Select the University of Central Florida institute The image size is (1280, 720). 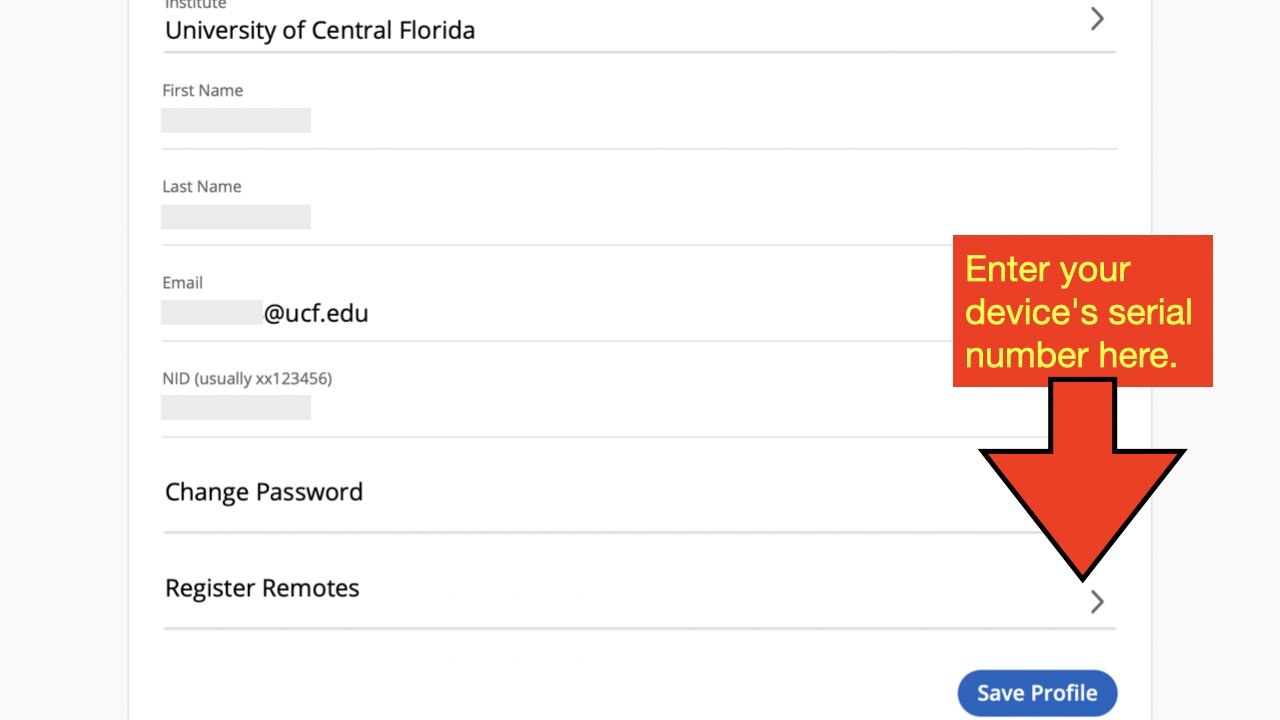(320, 30)
